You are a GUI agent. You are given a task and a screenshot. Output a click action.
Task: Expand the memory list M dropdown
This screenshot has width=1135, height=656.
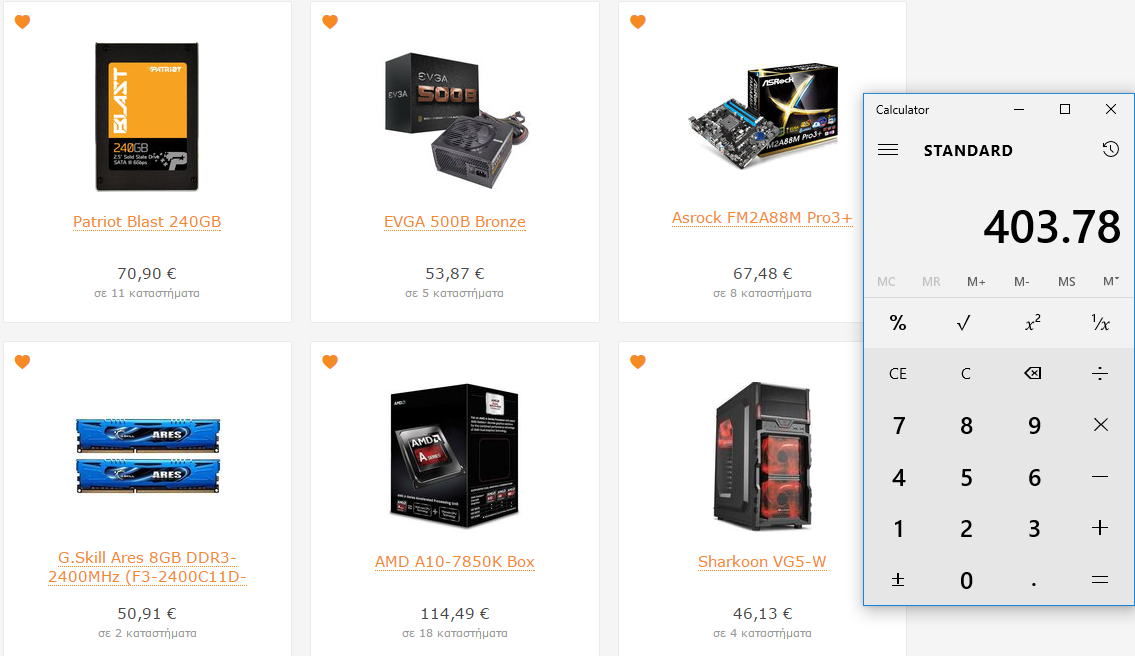[x=1111, y=281]
